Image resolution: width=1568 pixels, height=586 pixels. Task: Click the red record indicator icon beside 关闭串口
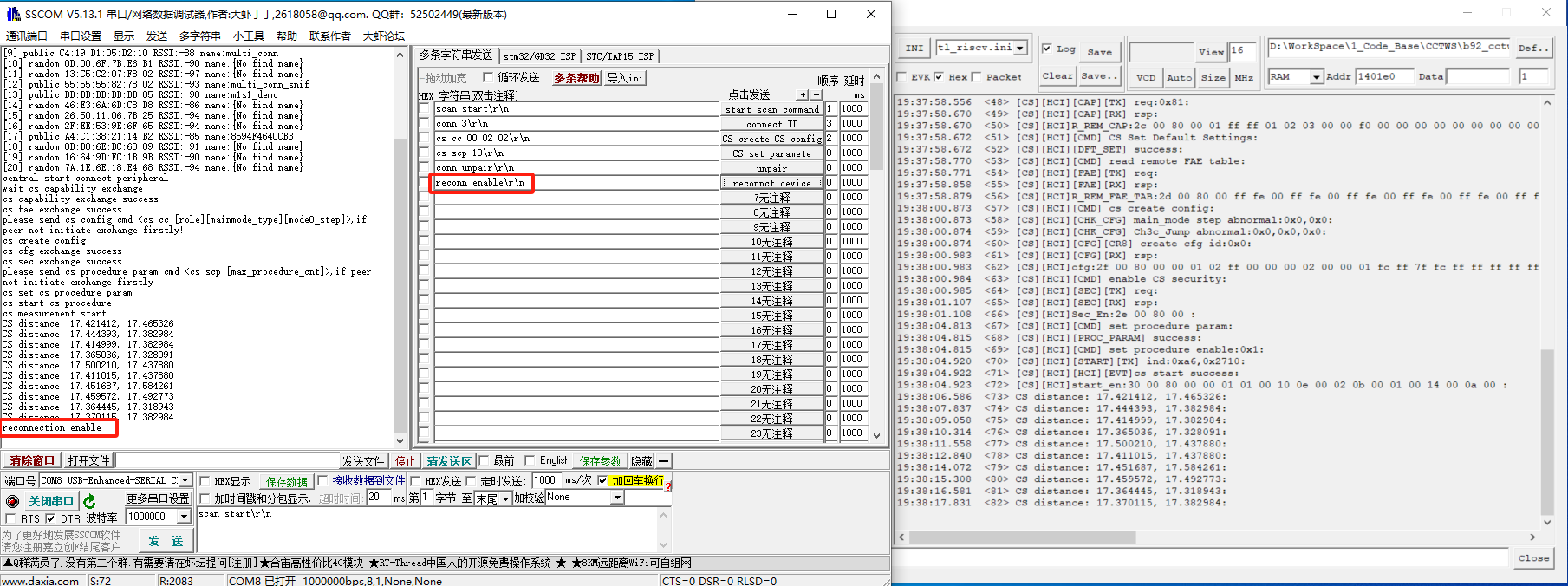click(12, 501)
